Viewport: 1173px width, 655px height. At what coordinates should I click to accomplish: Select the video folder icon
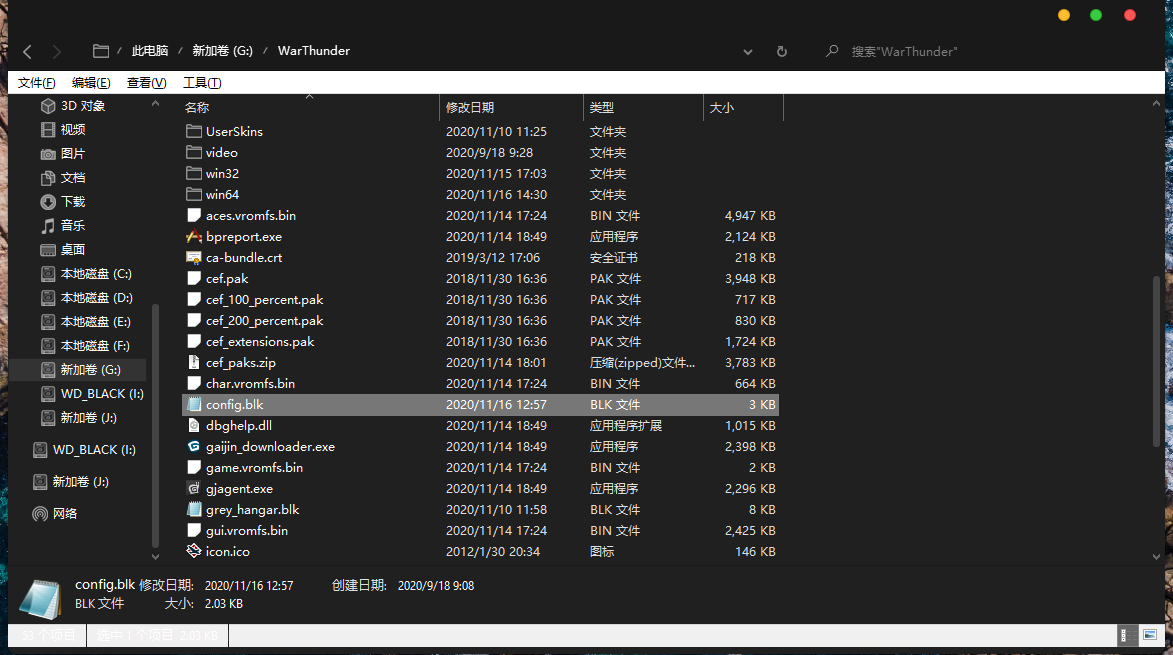pyautogui.click(x=194, y=153)
